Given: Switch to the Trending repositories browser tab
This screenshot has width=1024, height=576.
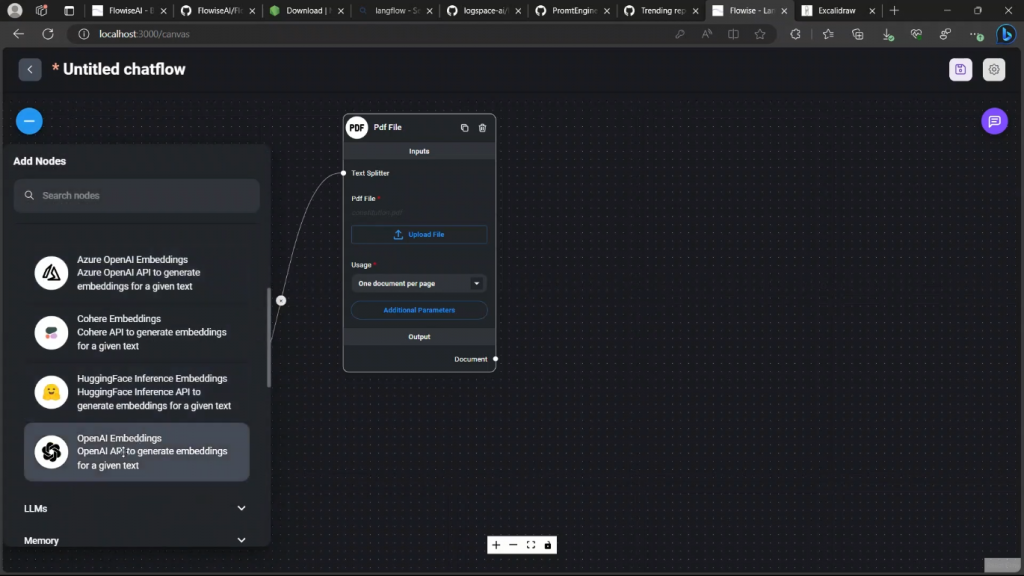Looking at the screenshot, I should (660, 10).
